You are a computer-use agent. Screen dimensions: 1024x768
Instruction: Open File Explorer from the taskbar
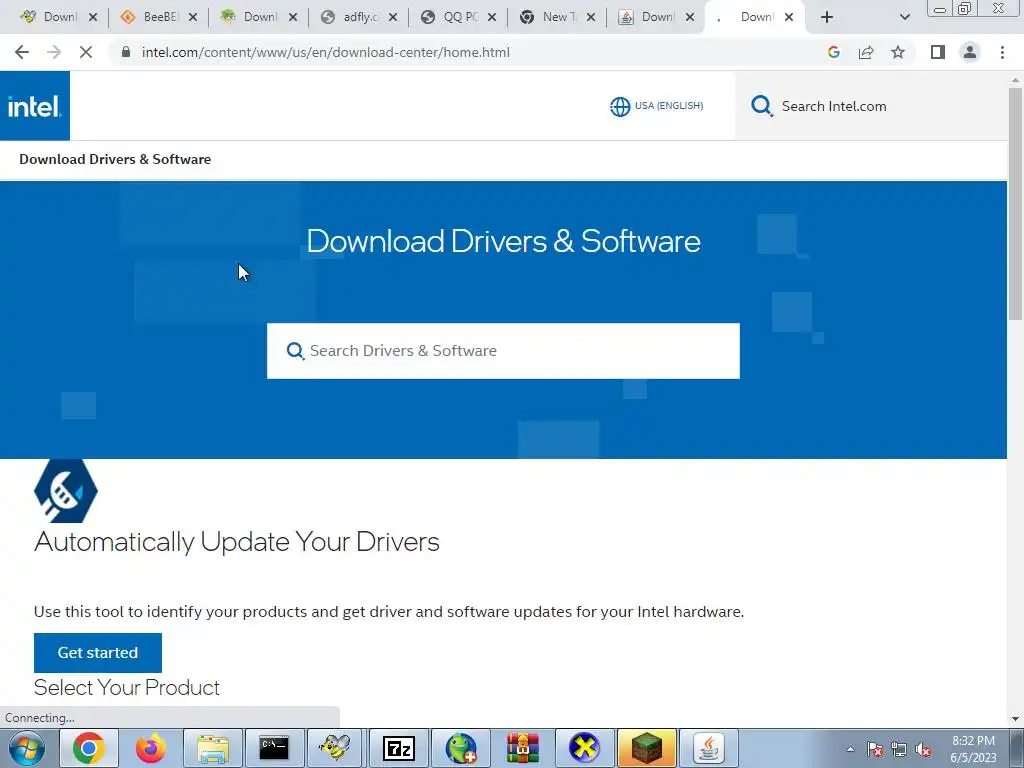[x=213, y=748]
